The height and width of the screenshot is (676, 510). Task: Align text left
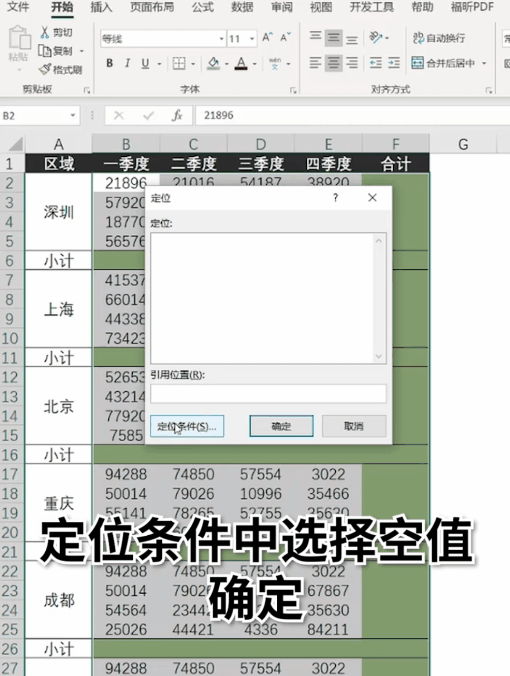point(316,63)
